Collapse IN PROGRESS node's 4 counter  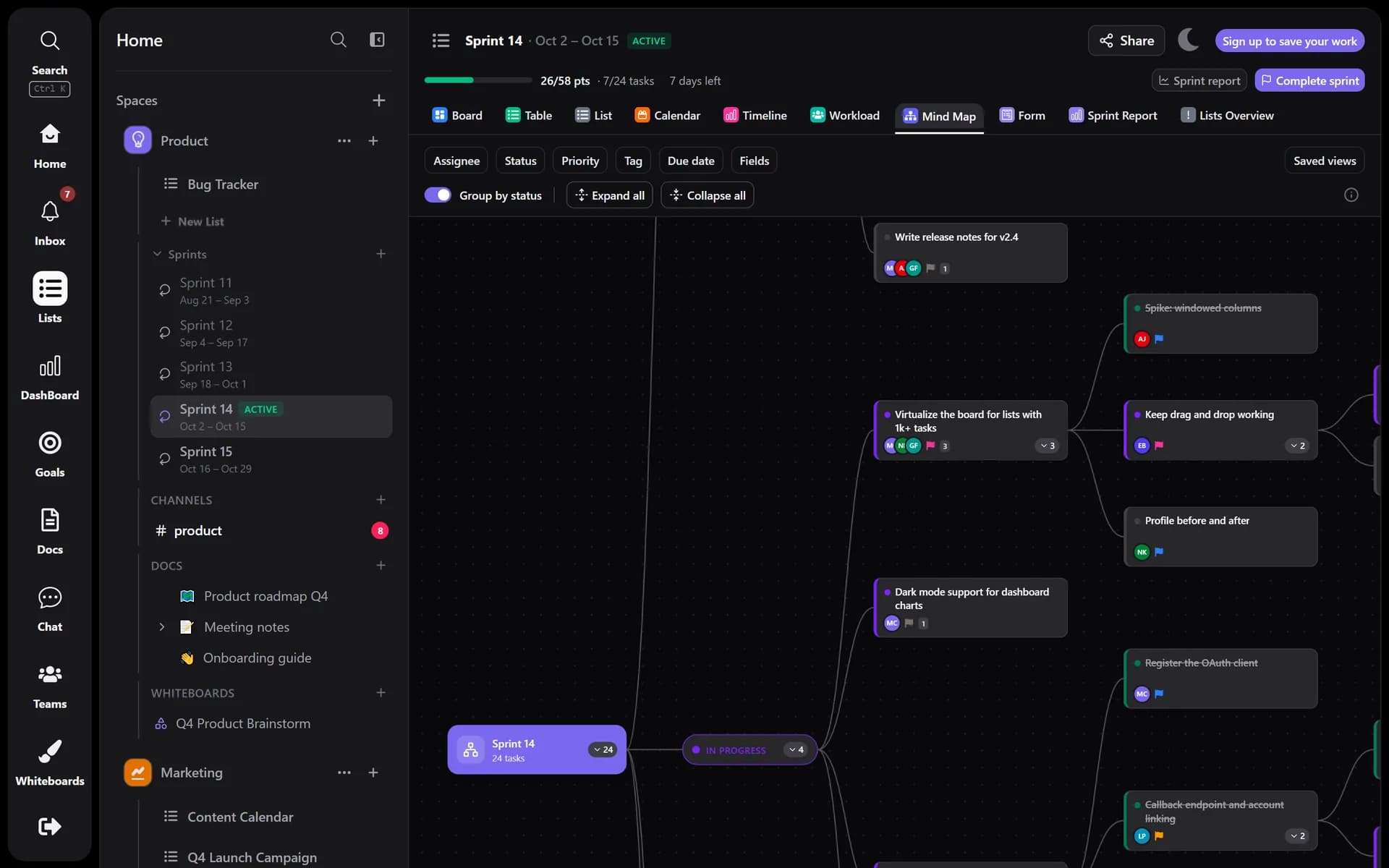[796, 749]
